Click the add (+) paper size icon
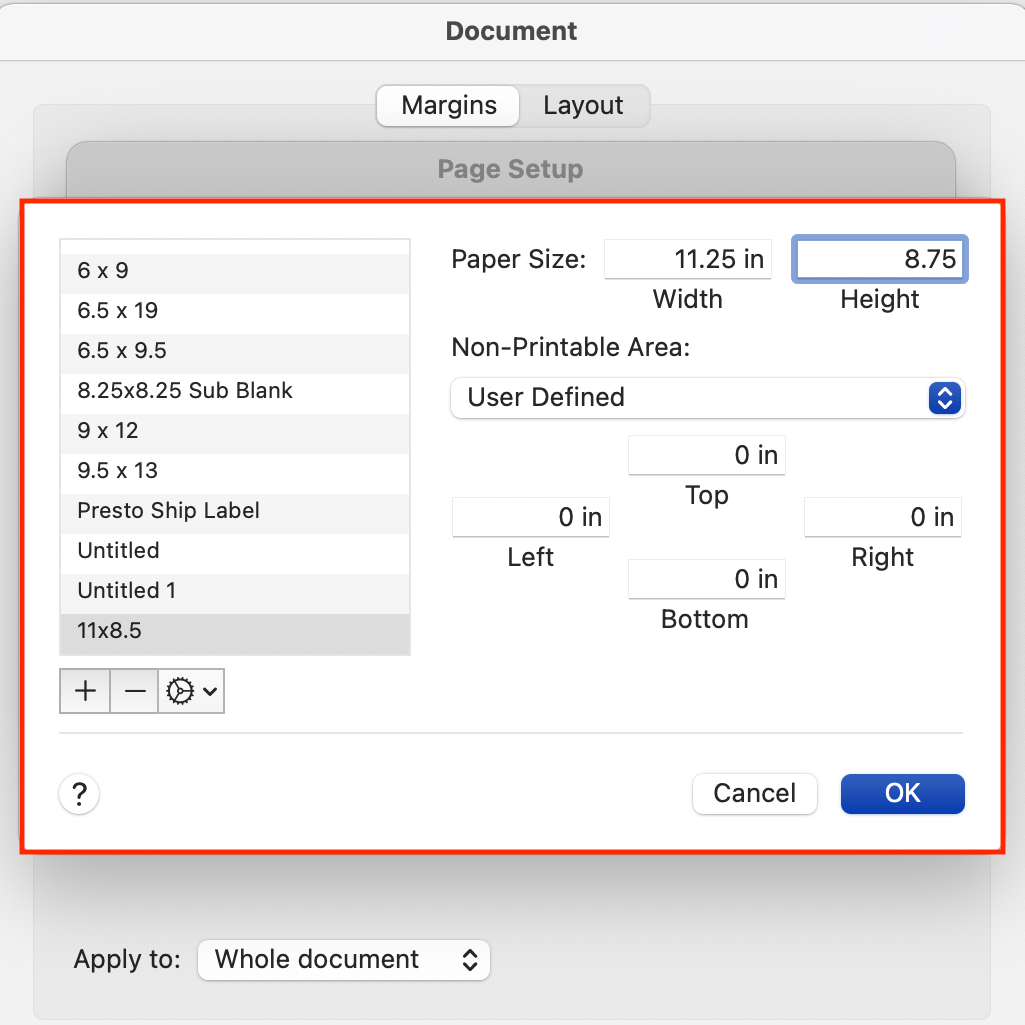The height and width of the screenshot is (1025, 1025). (x=85, y=691)
